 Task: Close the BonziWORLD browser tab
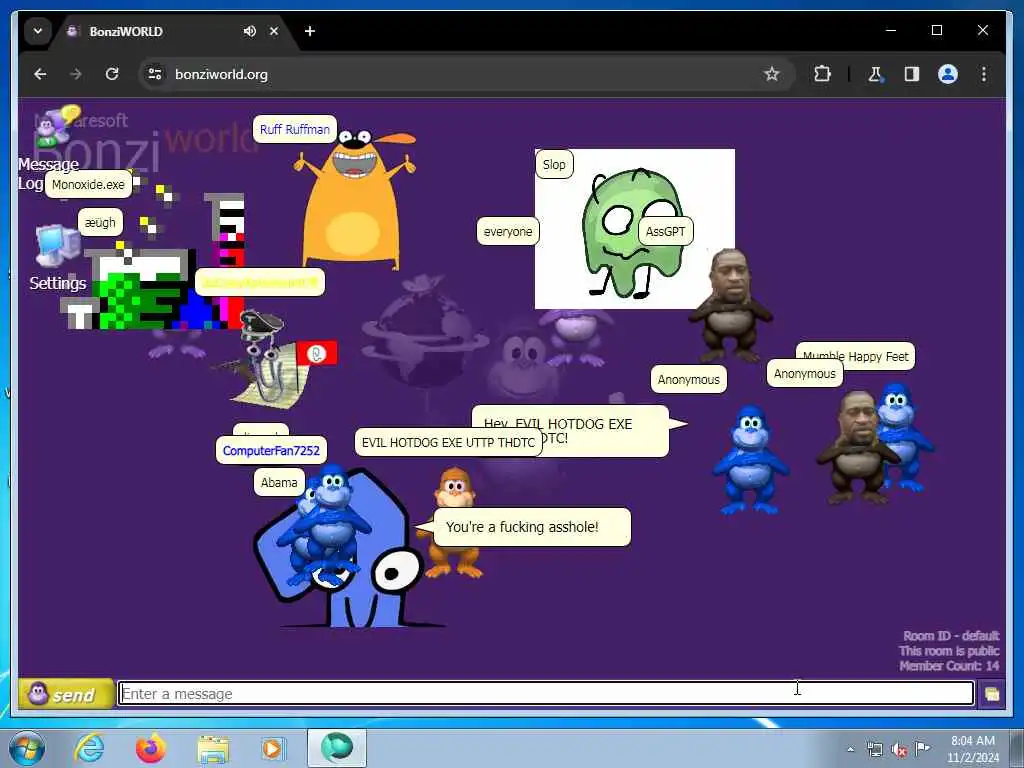(x=274, y=31)
